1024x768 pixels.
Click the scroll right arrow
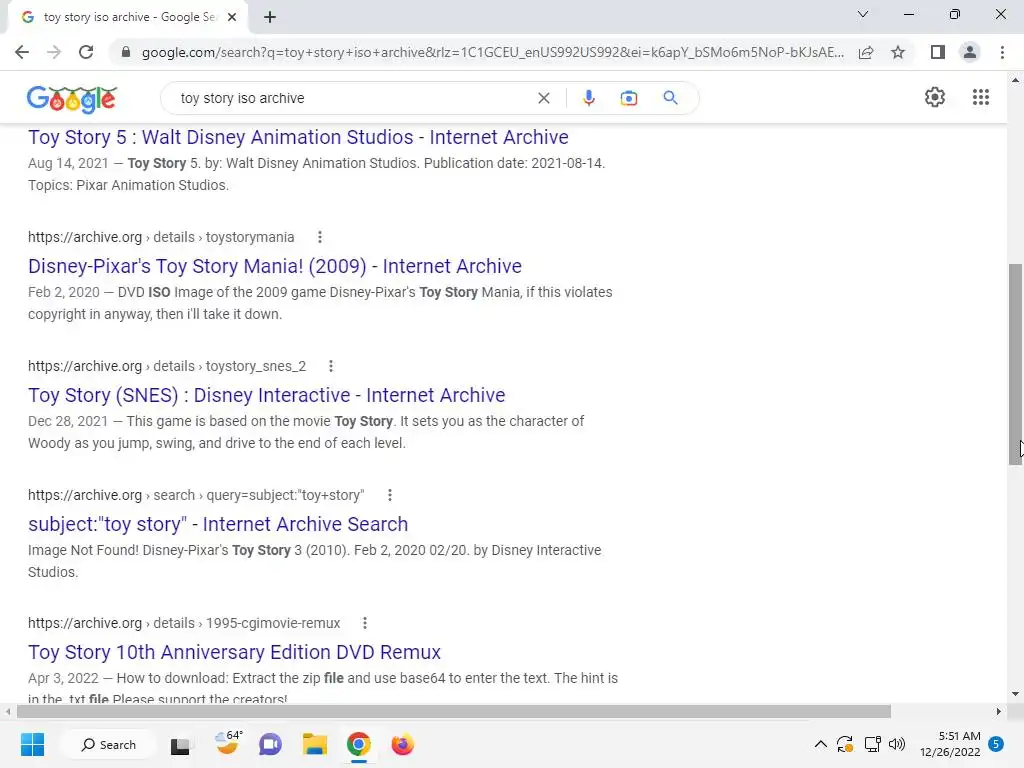pyautogui.click(x=999, y=711)
